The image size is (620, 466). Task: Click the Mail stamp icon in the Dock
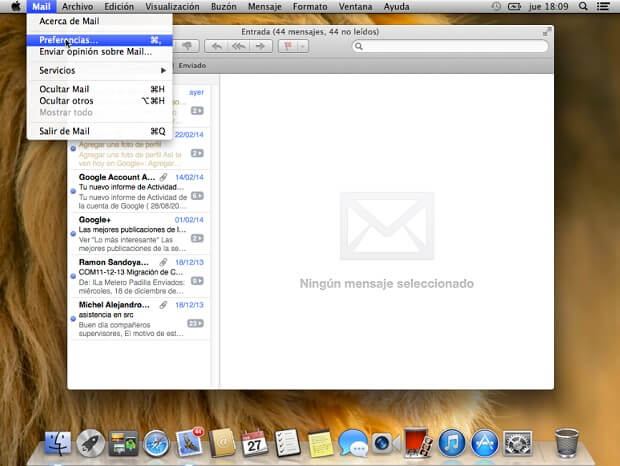click(x=189, y=443)
